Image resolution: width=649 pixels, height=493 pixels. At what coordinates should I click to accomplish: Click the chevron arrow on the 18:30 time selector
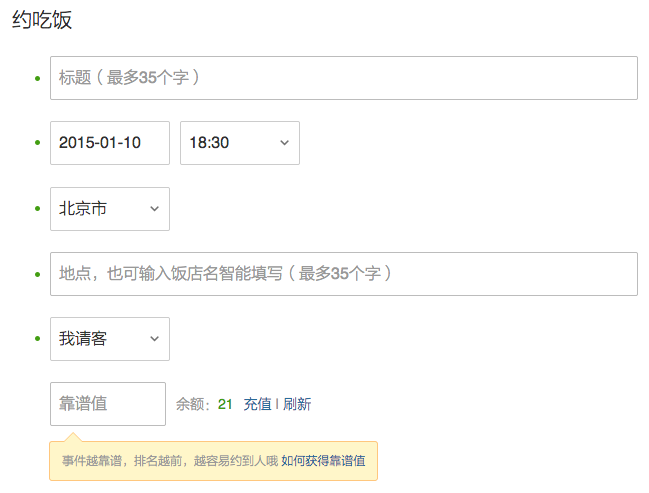[284, 143]
